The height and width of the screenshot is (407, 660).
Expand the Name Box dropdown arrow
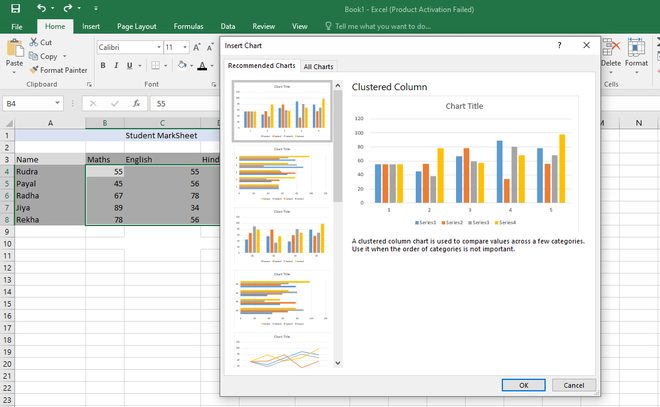tap(59, 103)
